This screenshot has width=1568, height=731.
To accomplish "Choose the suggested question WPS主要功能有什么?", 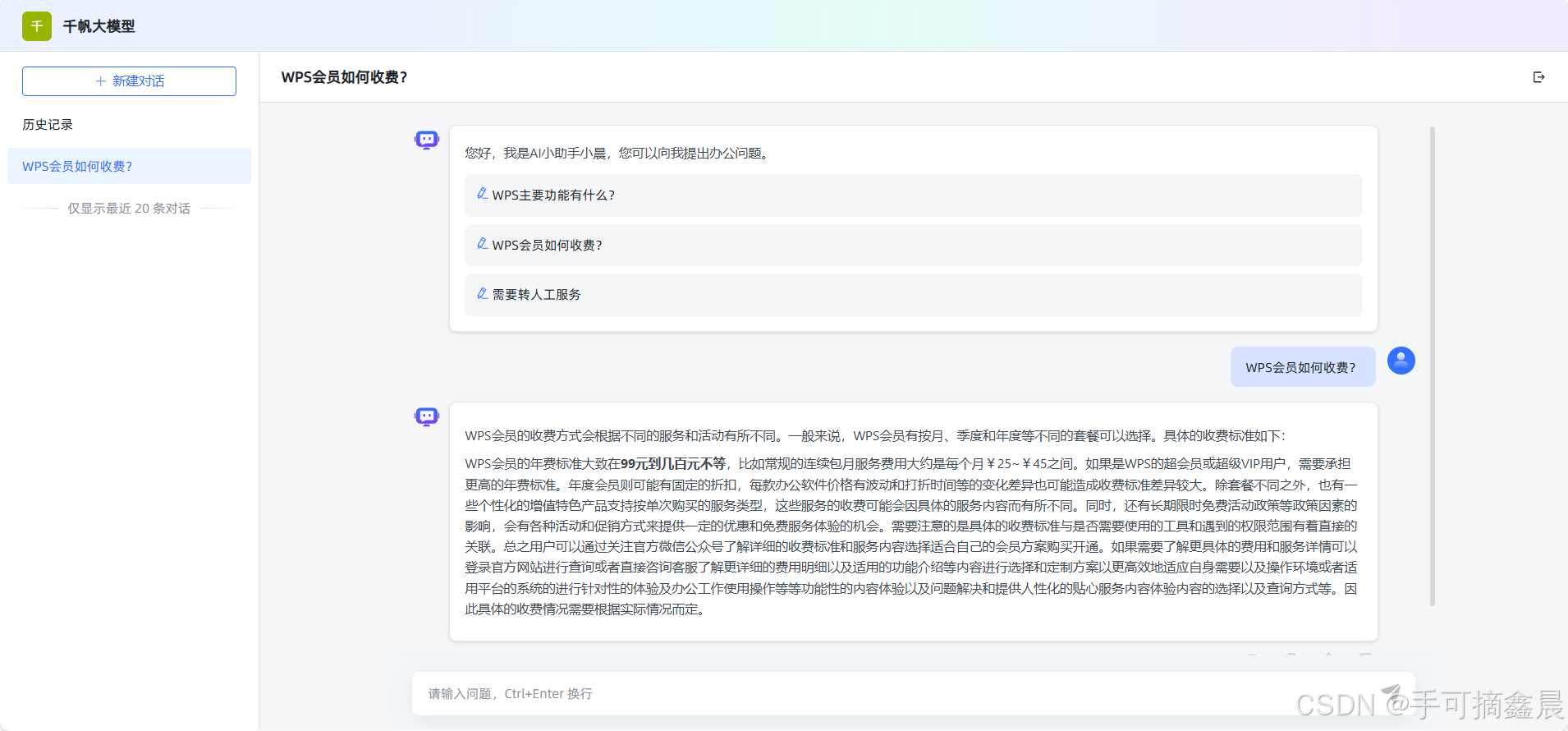I will (x=913, y=195).
